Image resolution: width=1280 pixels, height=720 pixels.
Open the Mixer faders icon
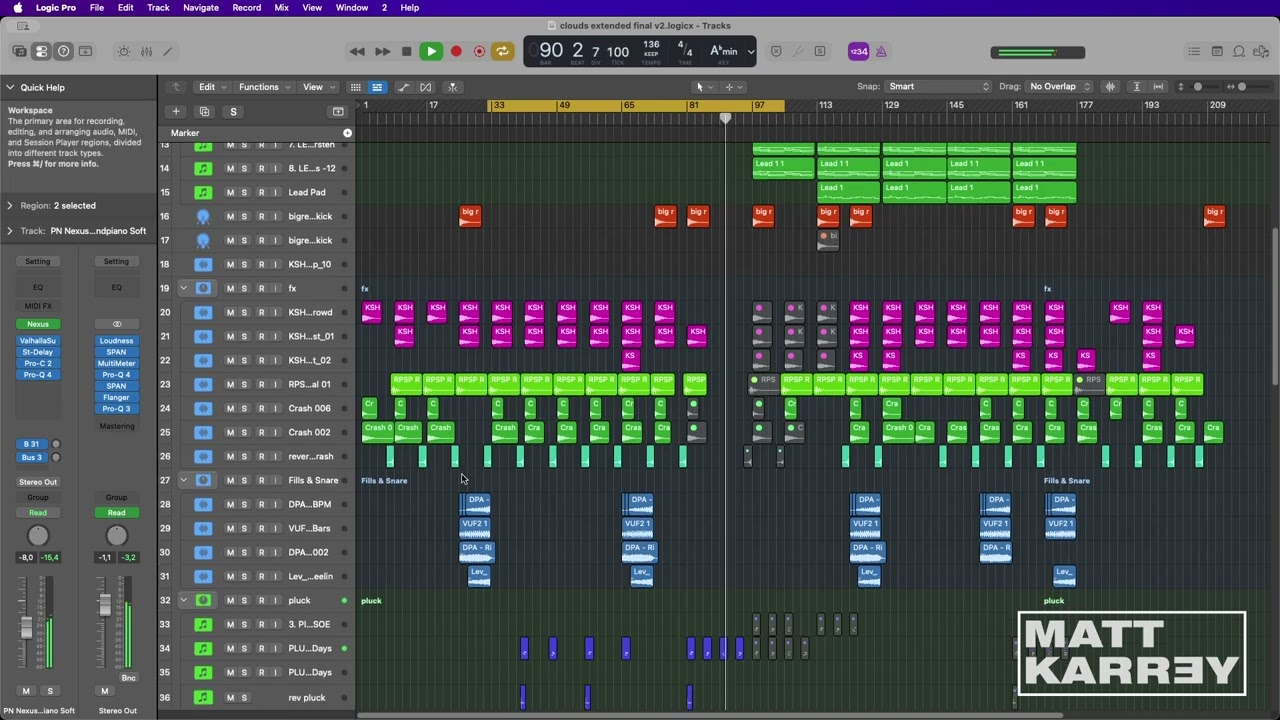(146, 51)
